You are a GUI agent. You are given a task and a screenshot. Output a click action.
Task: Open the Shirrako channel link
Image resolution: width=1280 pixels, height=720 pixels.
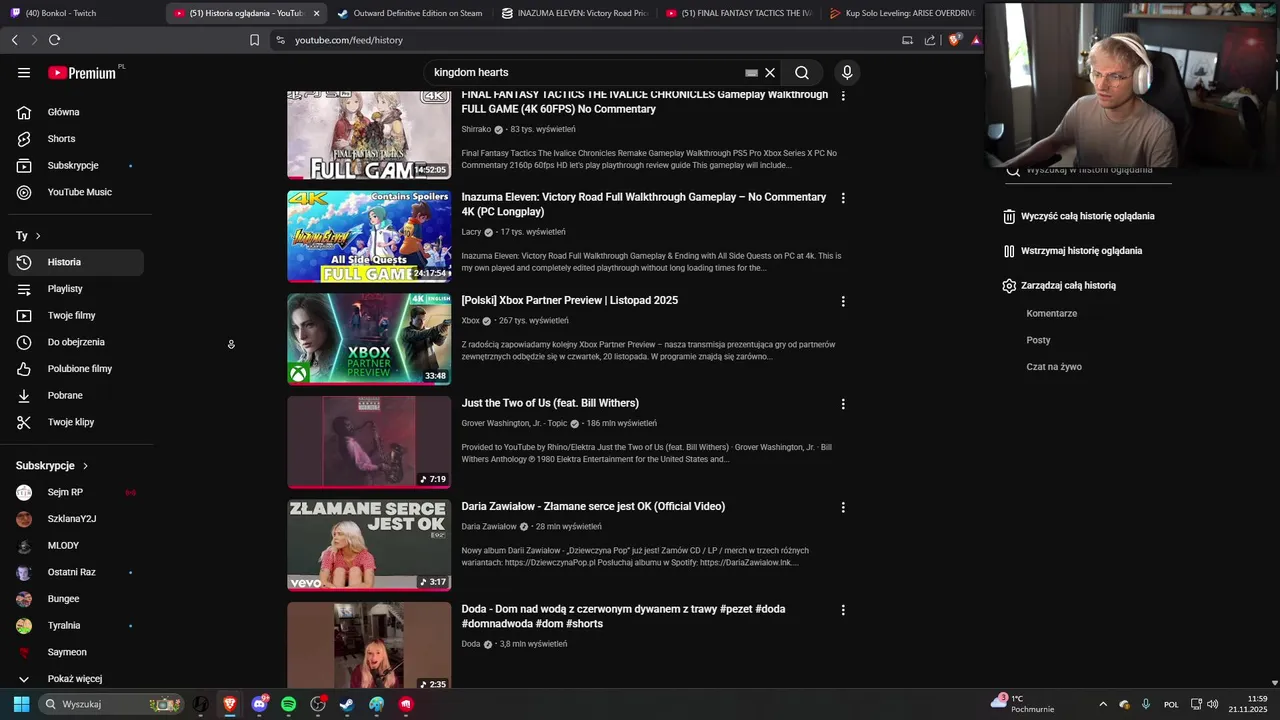[x=476, y=129]
